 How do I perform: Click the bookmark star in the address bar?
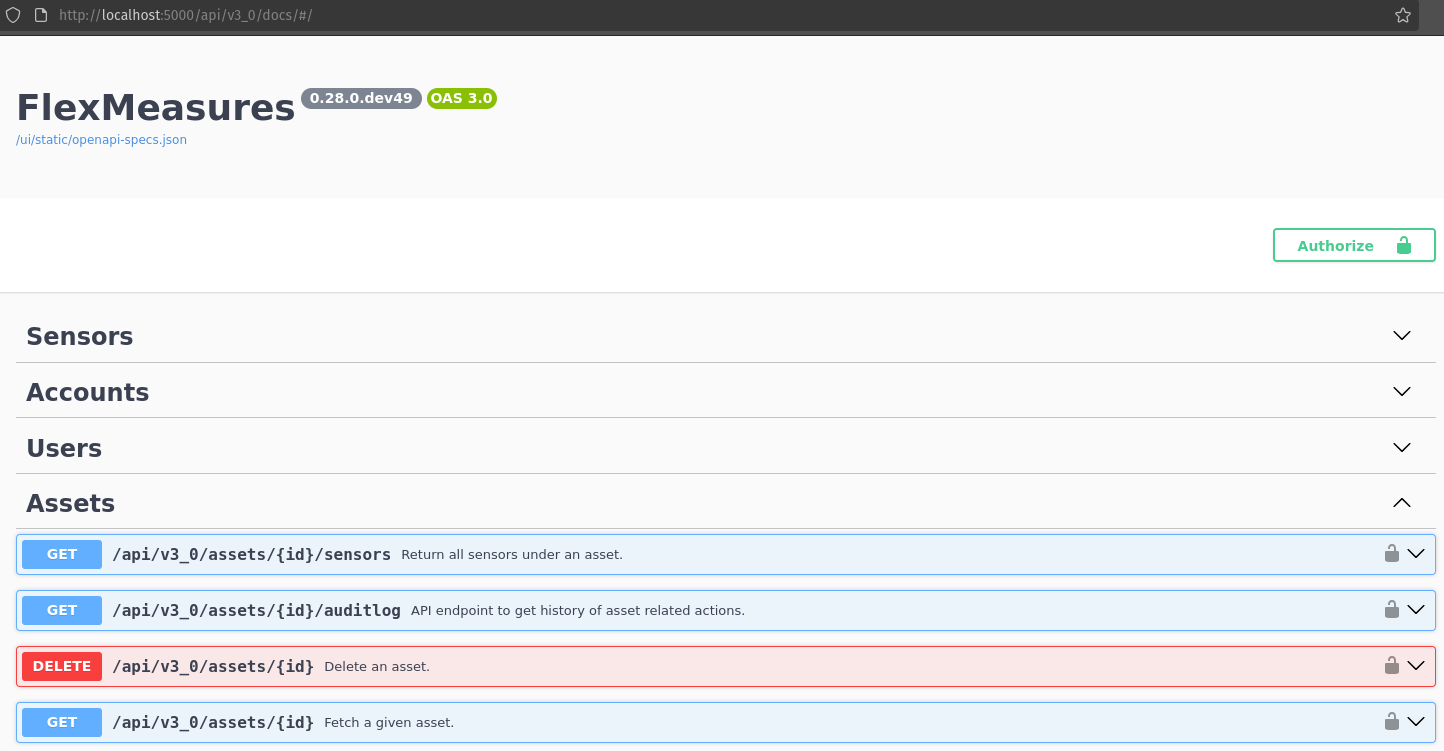click(x=1402, y=15)
